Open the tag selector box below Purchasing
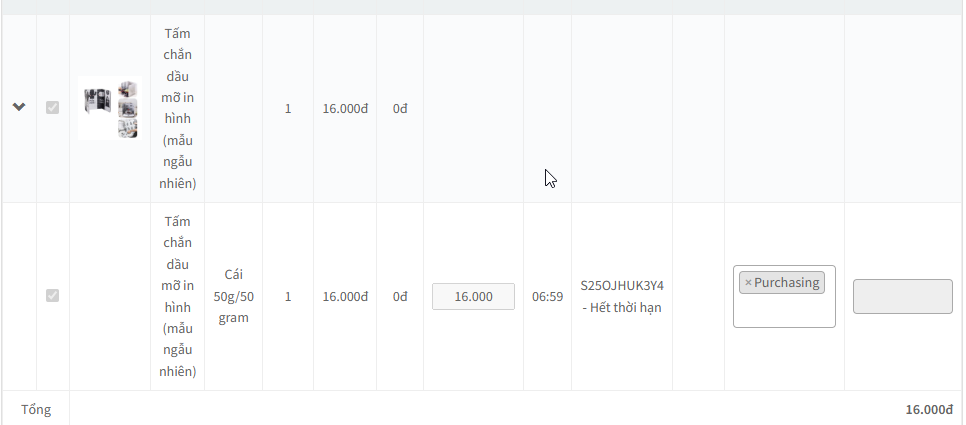966x425 pixels. coord(784,312)
